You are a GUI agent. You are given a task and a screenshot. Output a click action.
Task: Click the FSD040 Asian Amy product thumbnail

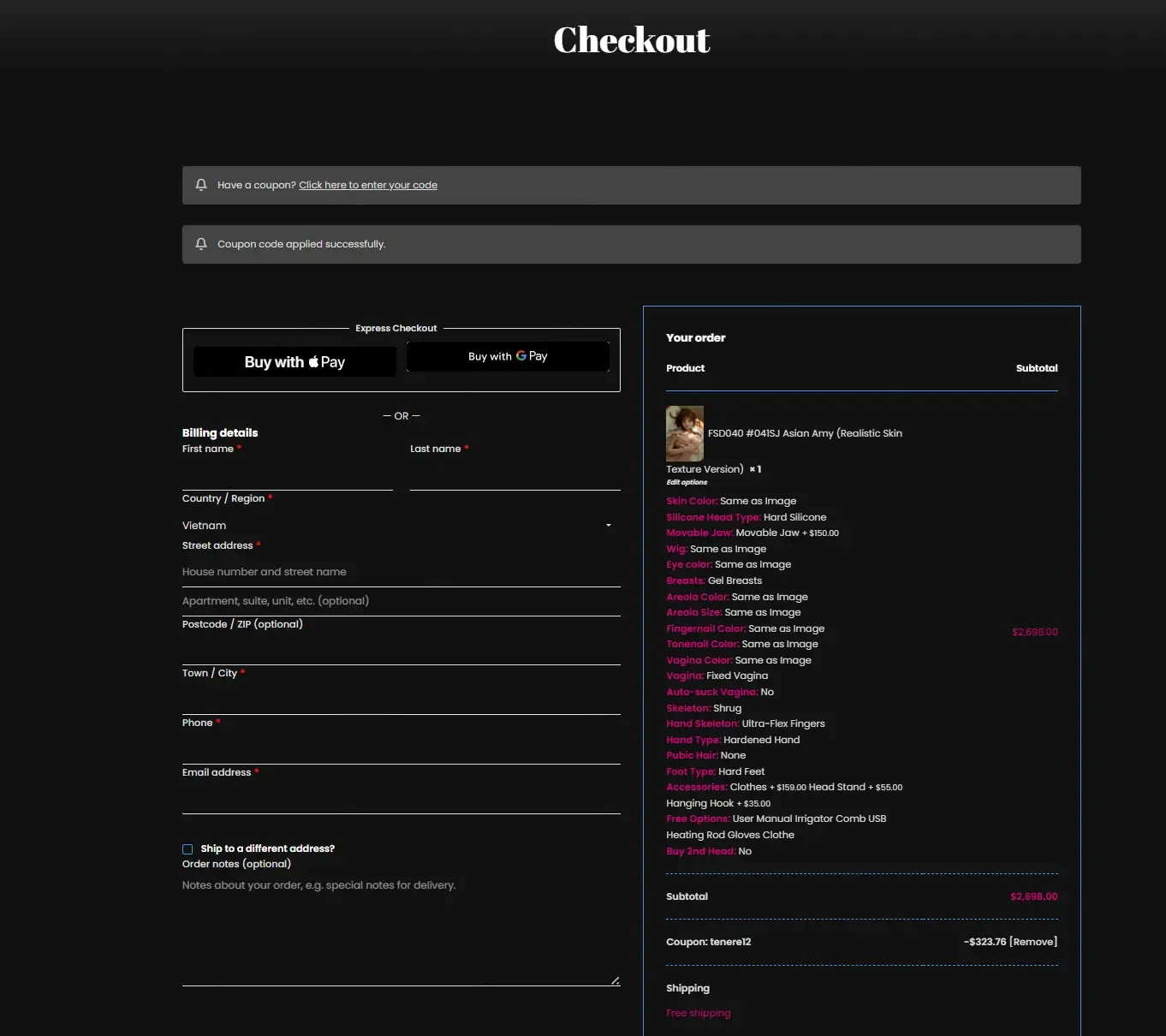[685, 433]
